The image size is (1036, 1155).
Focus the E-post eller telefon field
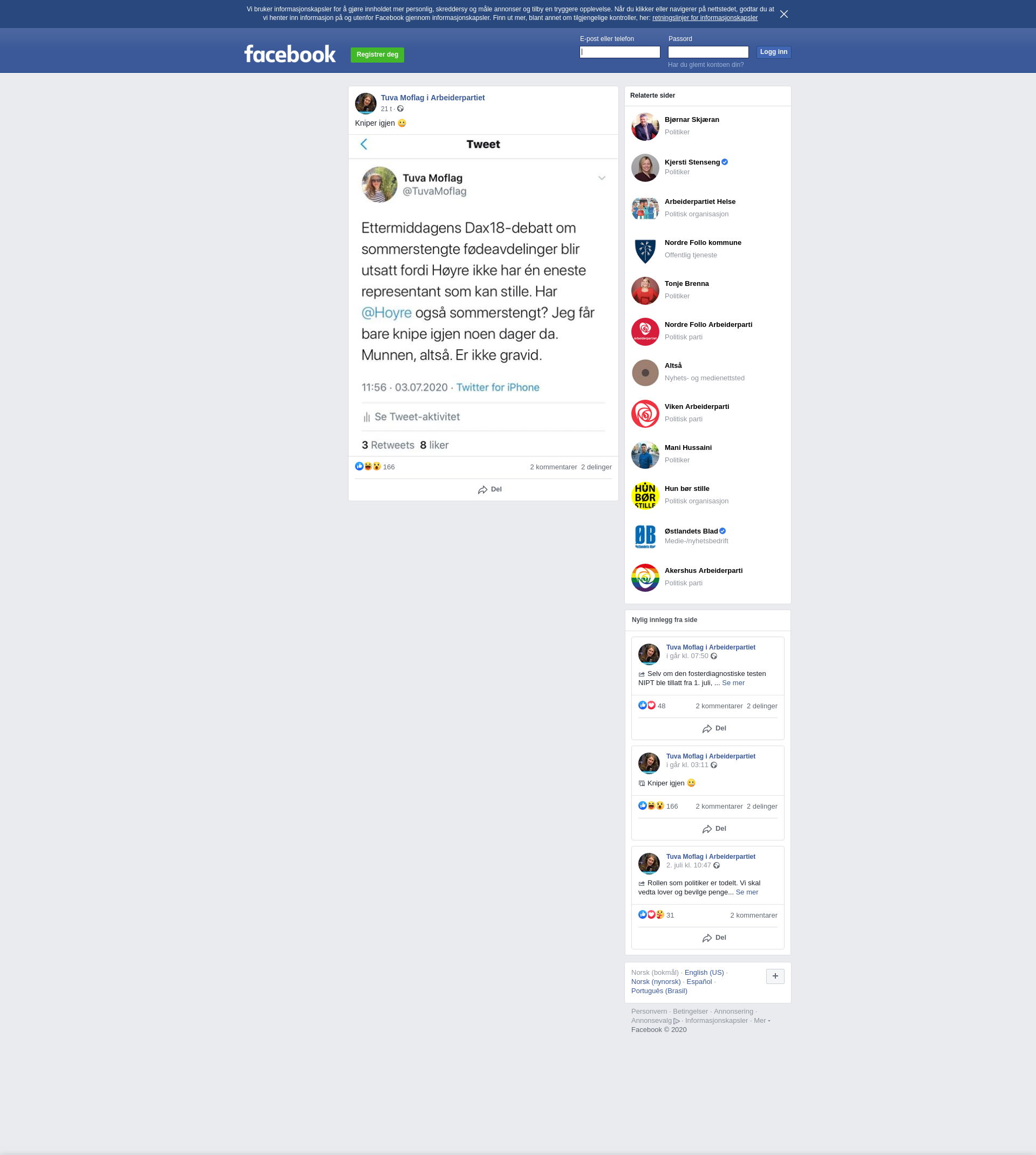[x=619, y=52]
